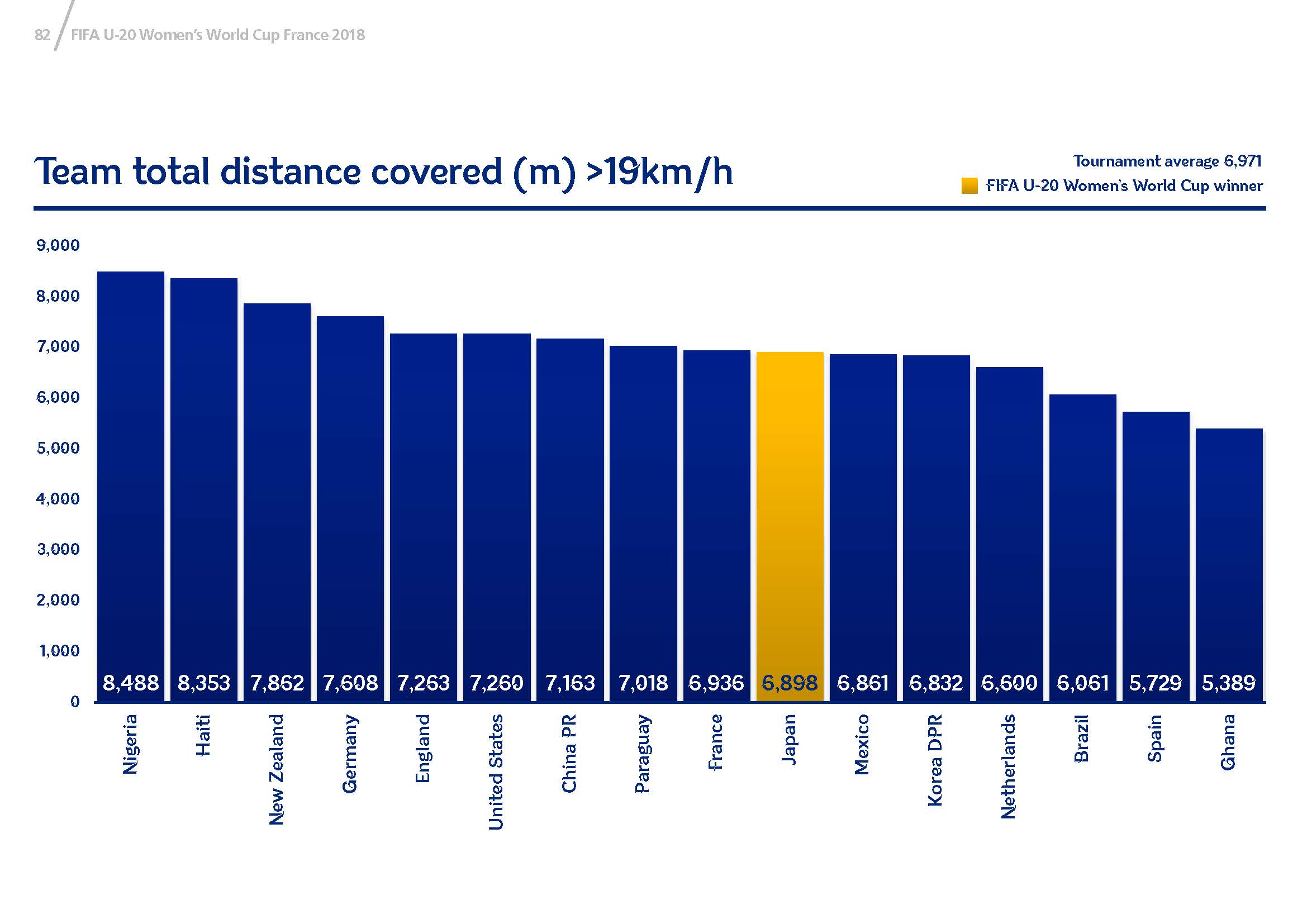1307x924 pixels.
Task: Click the Tournament average 6,971 label
Action: pyautogui.click(x=1167, y=161)
